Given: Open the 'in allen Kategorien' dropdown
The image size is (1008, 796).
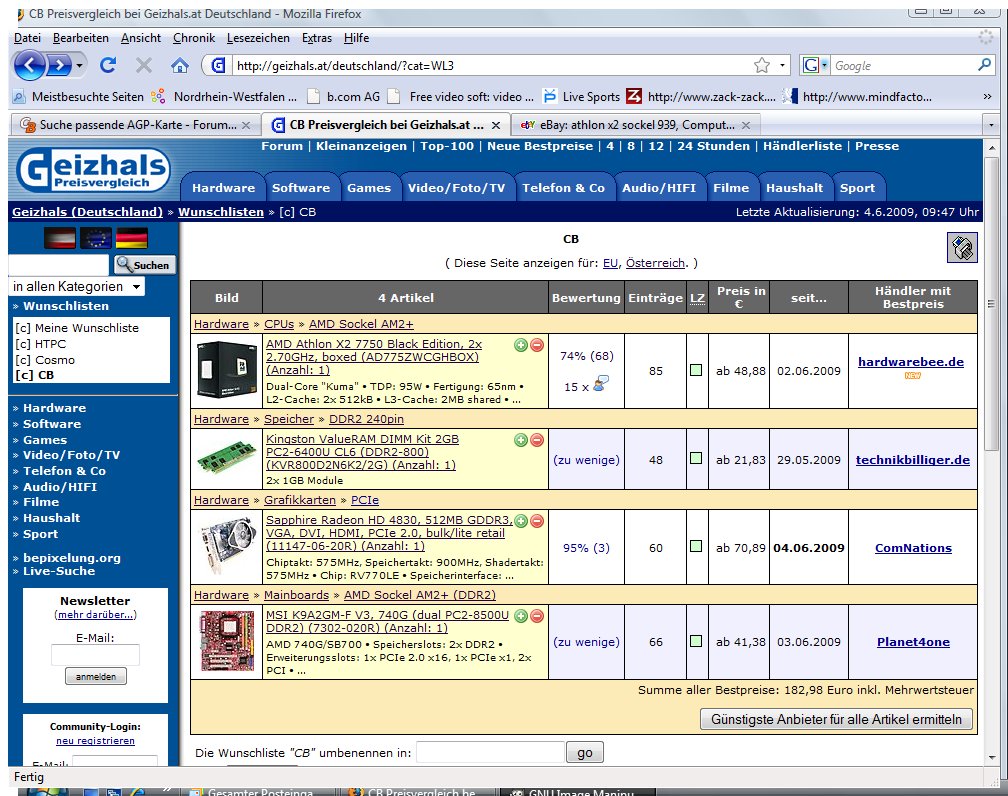Looking at the screenshot, I should [76, 287].
